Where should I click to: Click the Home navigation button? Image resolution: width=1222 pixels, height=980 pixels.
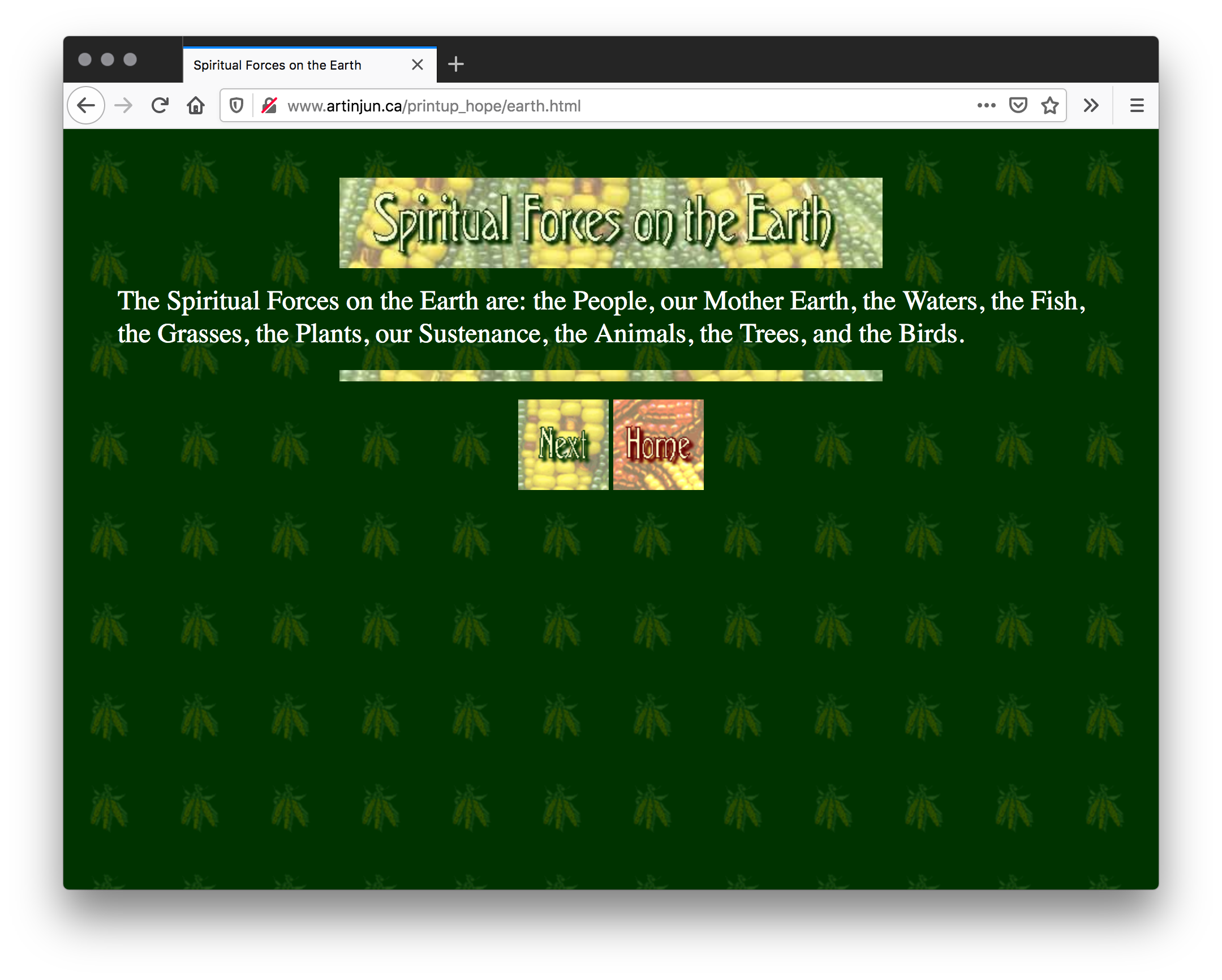pos(657,444)
